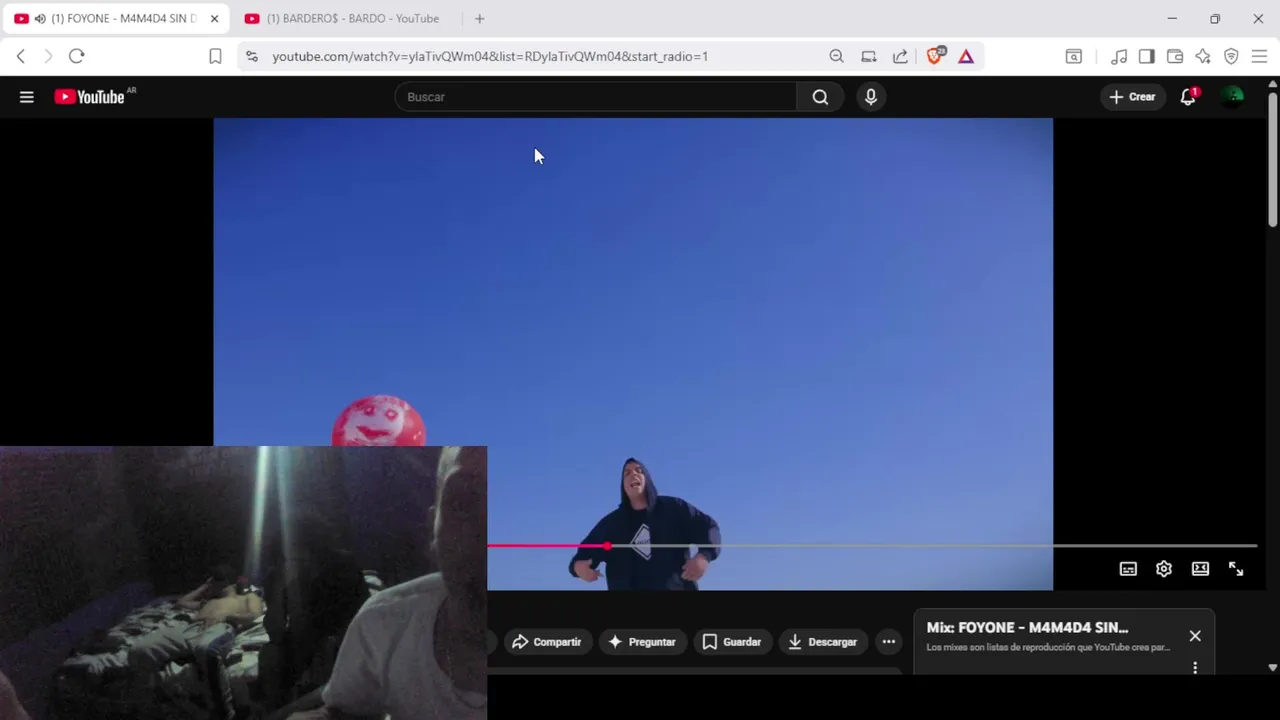This screenshot has width=1280, height=720.
Task: Click the Buscar search field
Action: click(x=596, y=97)
